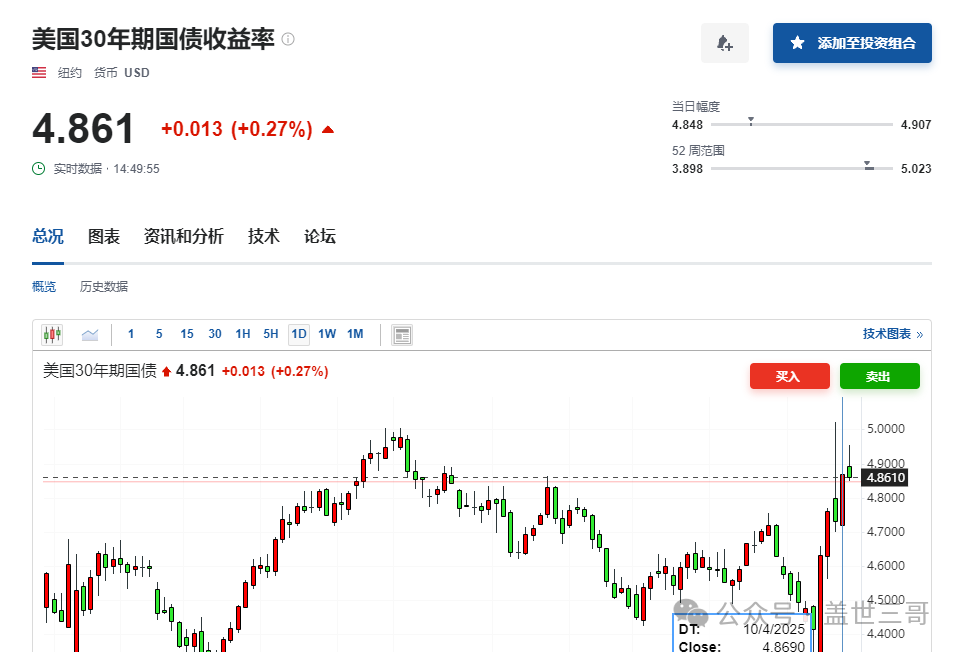Select the 1H timeframe
The height and width of the screenshot is (652, 960).
tap(243, 334)
